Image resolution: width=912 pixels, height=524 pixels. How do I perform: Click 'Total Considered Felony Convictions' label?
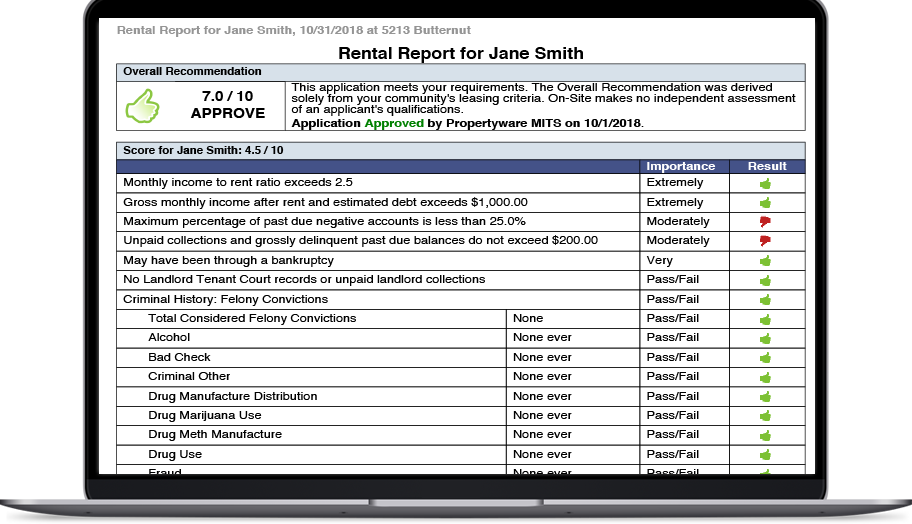pyautogui.click(x=252, y=318)
